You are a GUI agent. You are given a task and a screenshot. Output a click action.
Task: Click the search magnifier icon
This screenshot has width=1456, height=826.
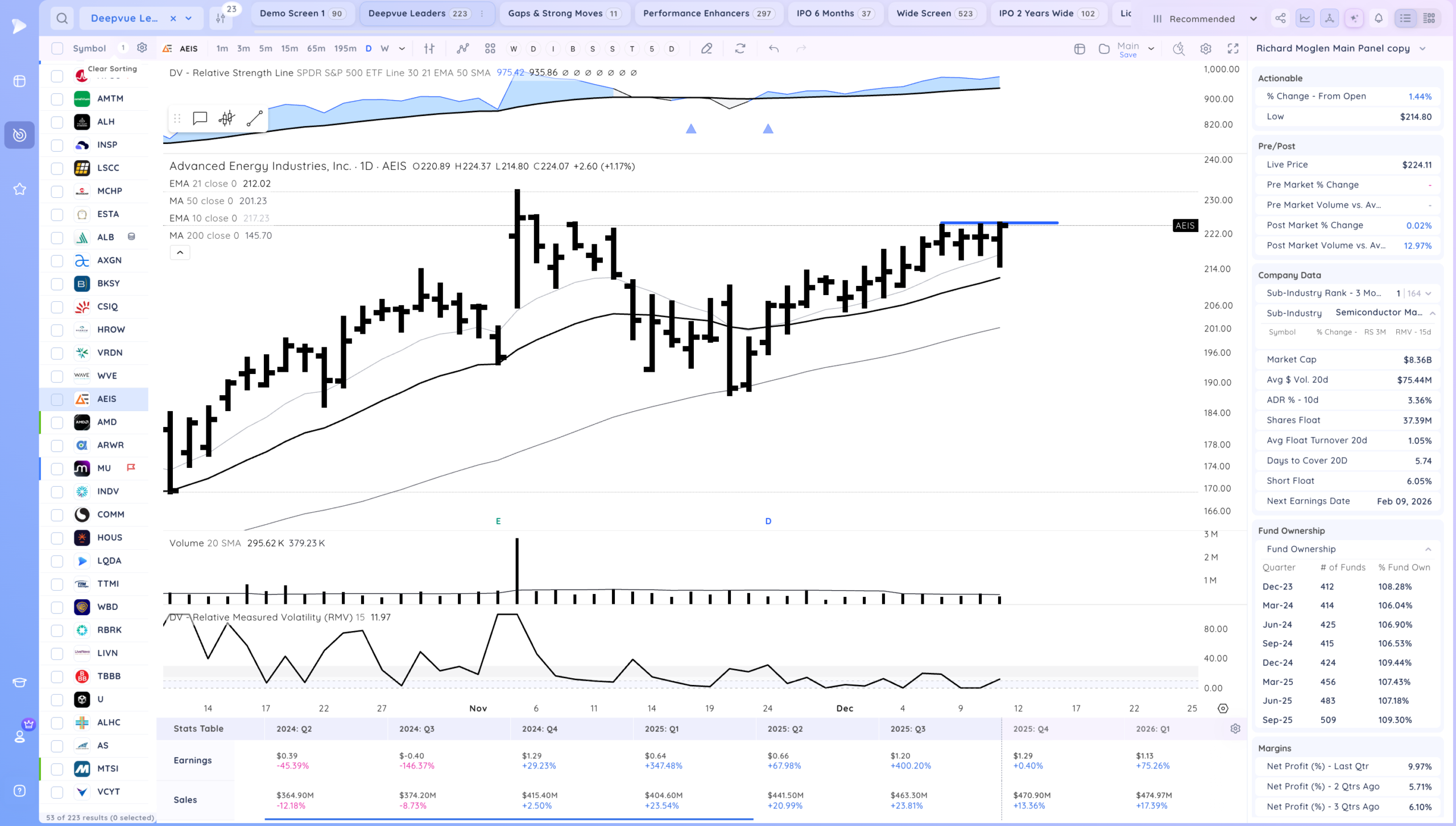click(62, 19)
